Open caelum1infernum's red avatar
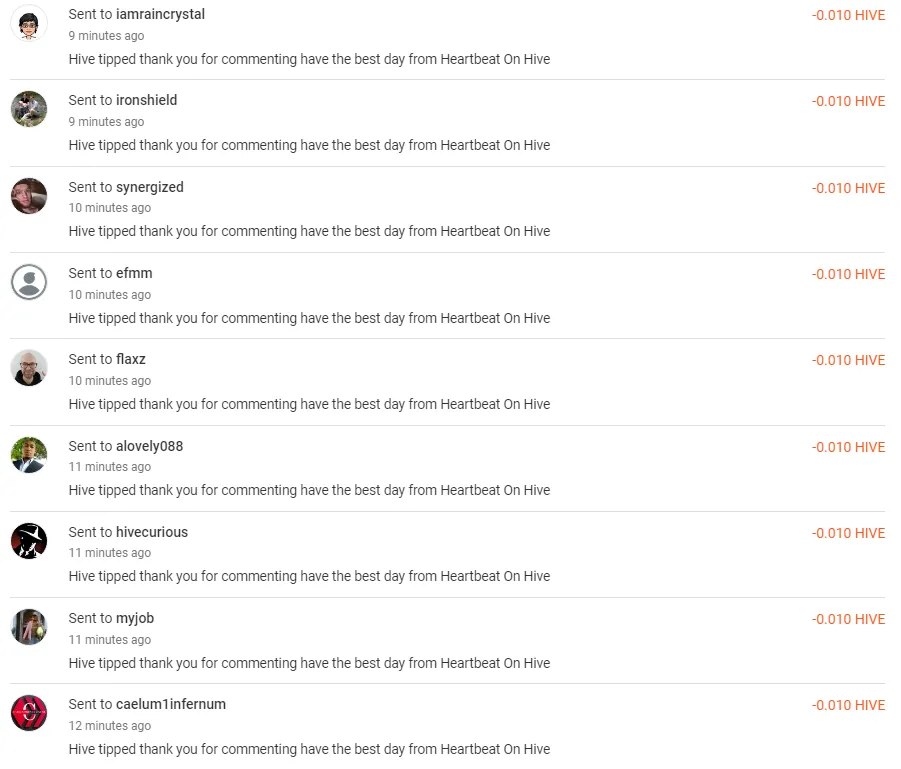Screen dimensions: 901x769 (29, 713)
